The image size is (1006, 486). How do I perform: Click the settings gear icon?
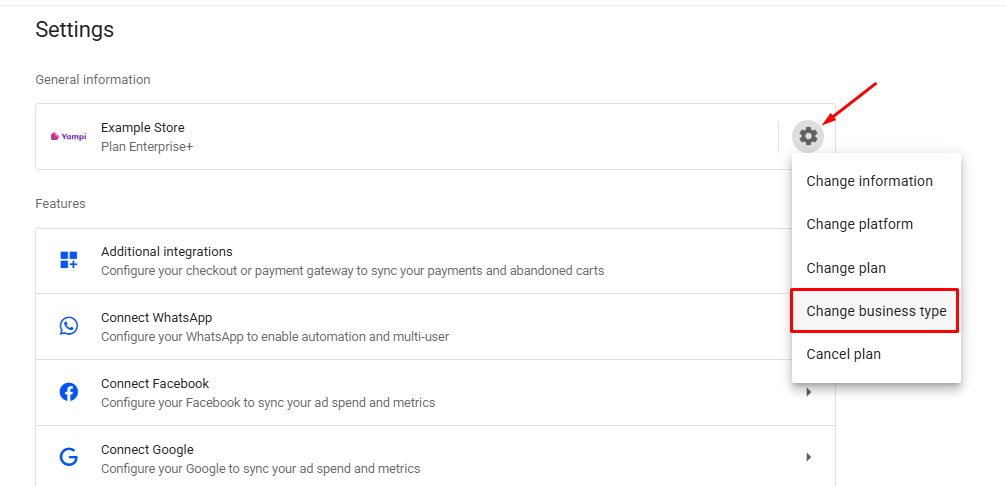808,136
